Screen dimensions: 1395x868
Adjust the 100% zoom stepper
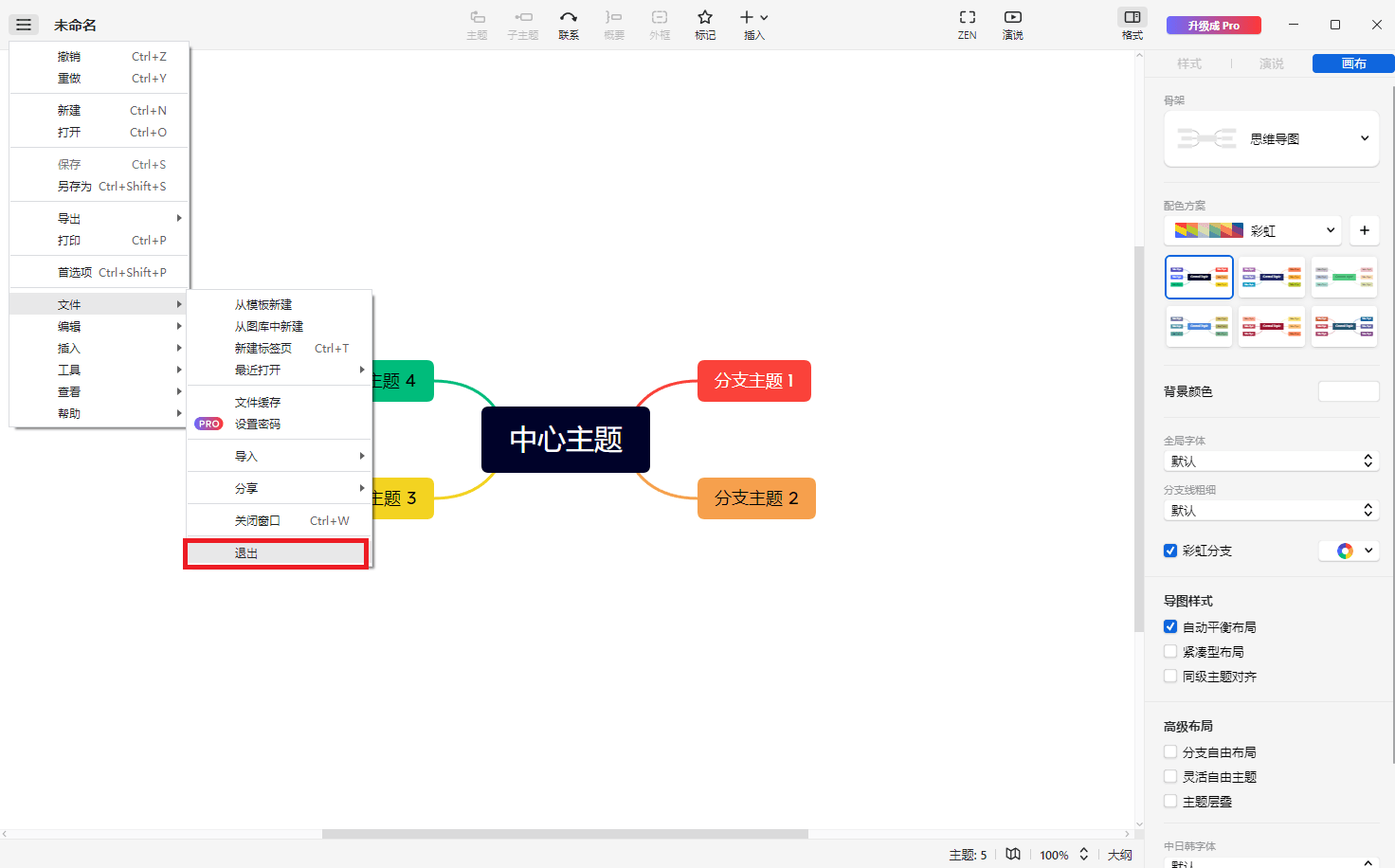1084,854
